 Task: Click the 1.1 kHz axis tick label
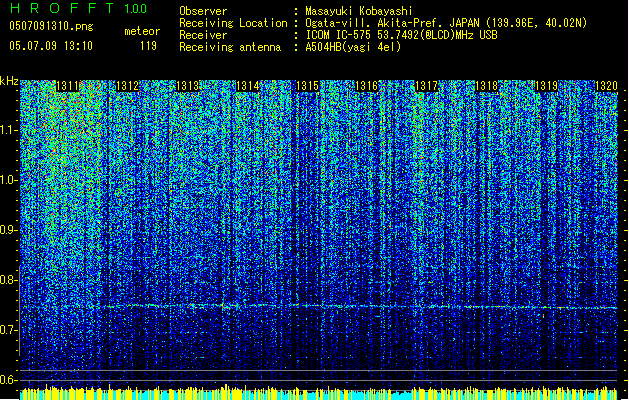pos(8,130)
